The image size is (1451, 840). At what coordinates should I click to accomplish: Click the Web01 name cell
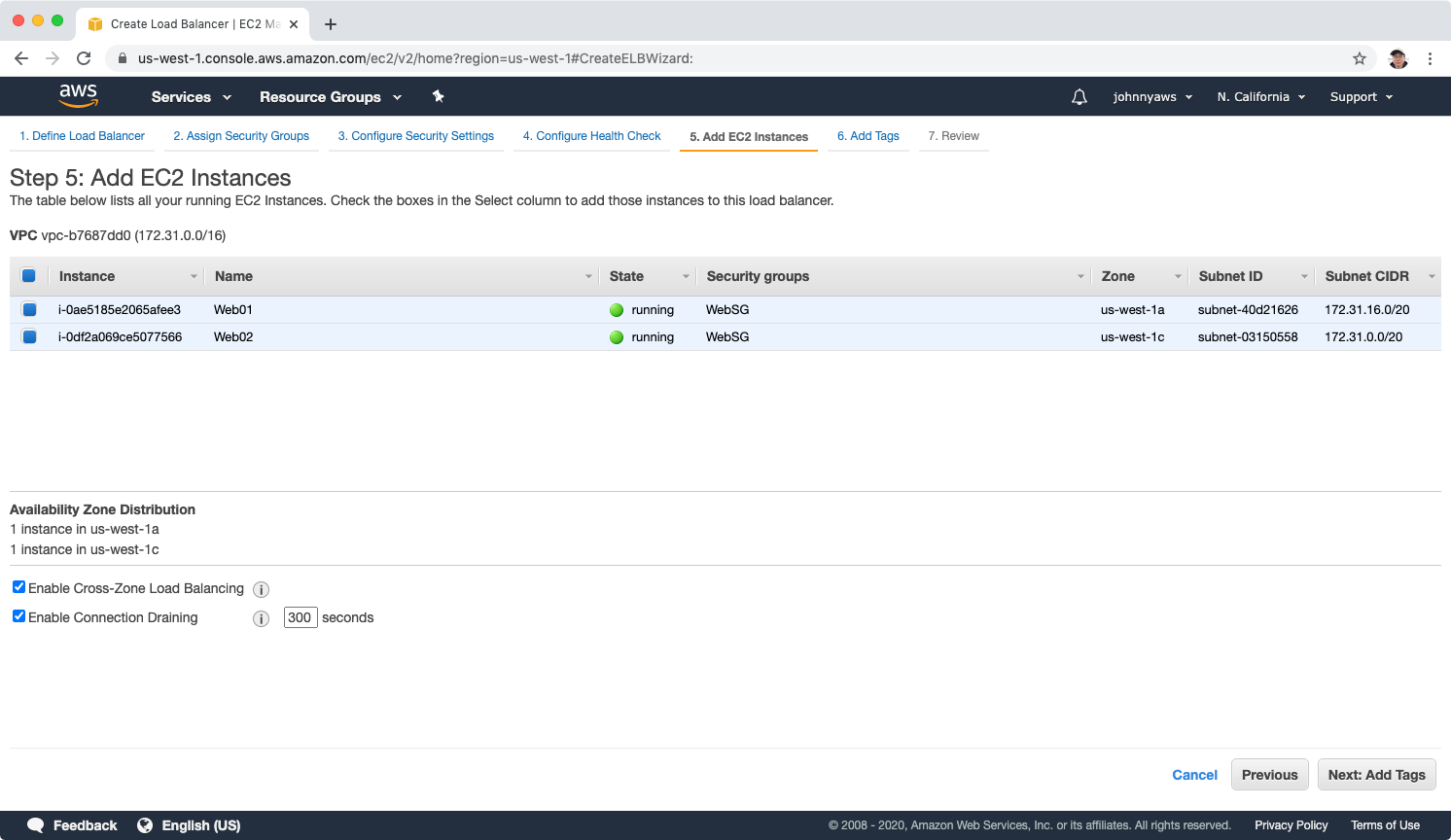tap(233, 310)
